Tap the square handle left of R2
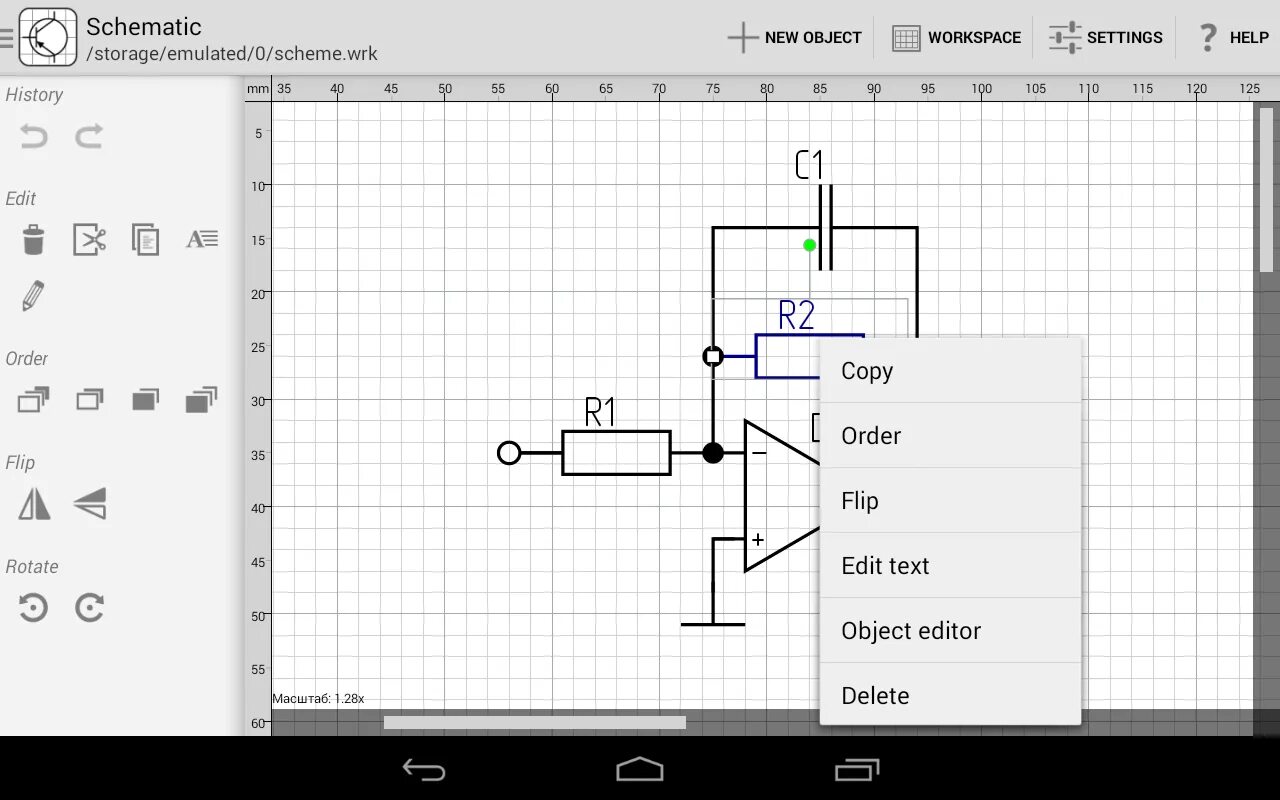Viewport: 1280px width, 800px height. point(713,356)
